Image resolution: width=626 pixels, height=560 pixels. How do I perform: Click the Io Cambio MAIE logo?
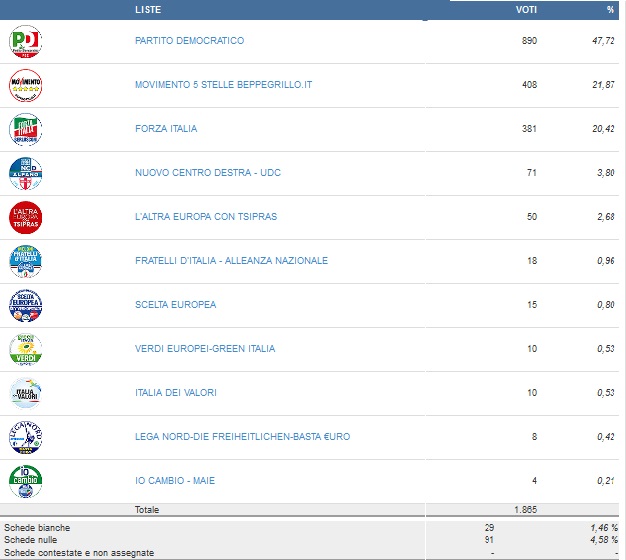click(x=26, y=482)
